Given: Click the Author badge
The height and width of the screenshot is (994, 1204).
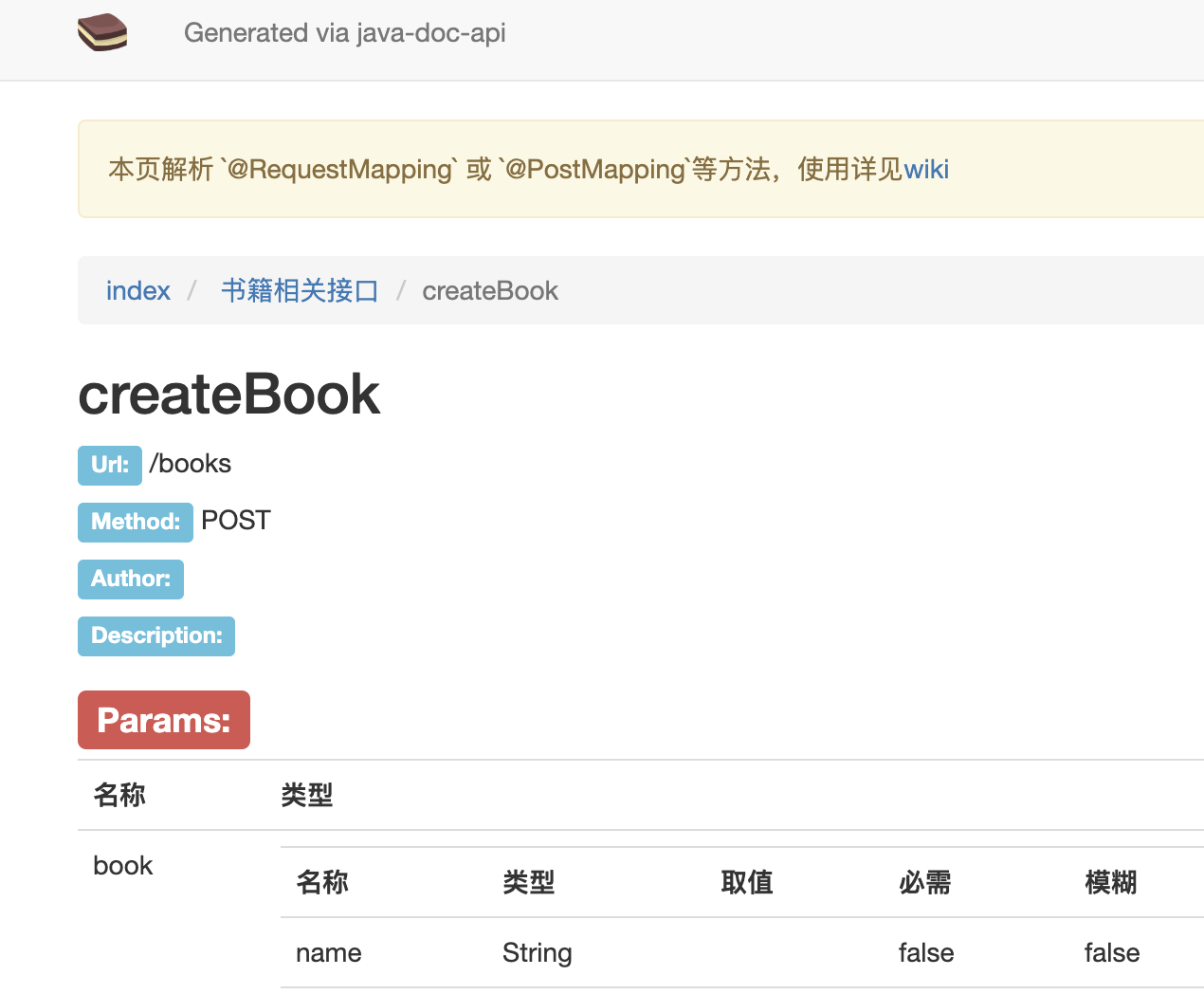Looking at the screenshot, I should point(130,579).
